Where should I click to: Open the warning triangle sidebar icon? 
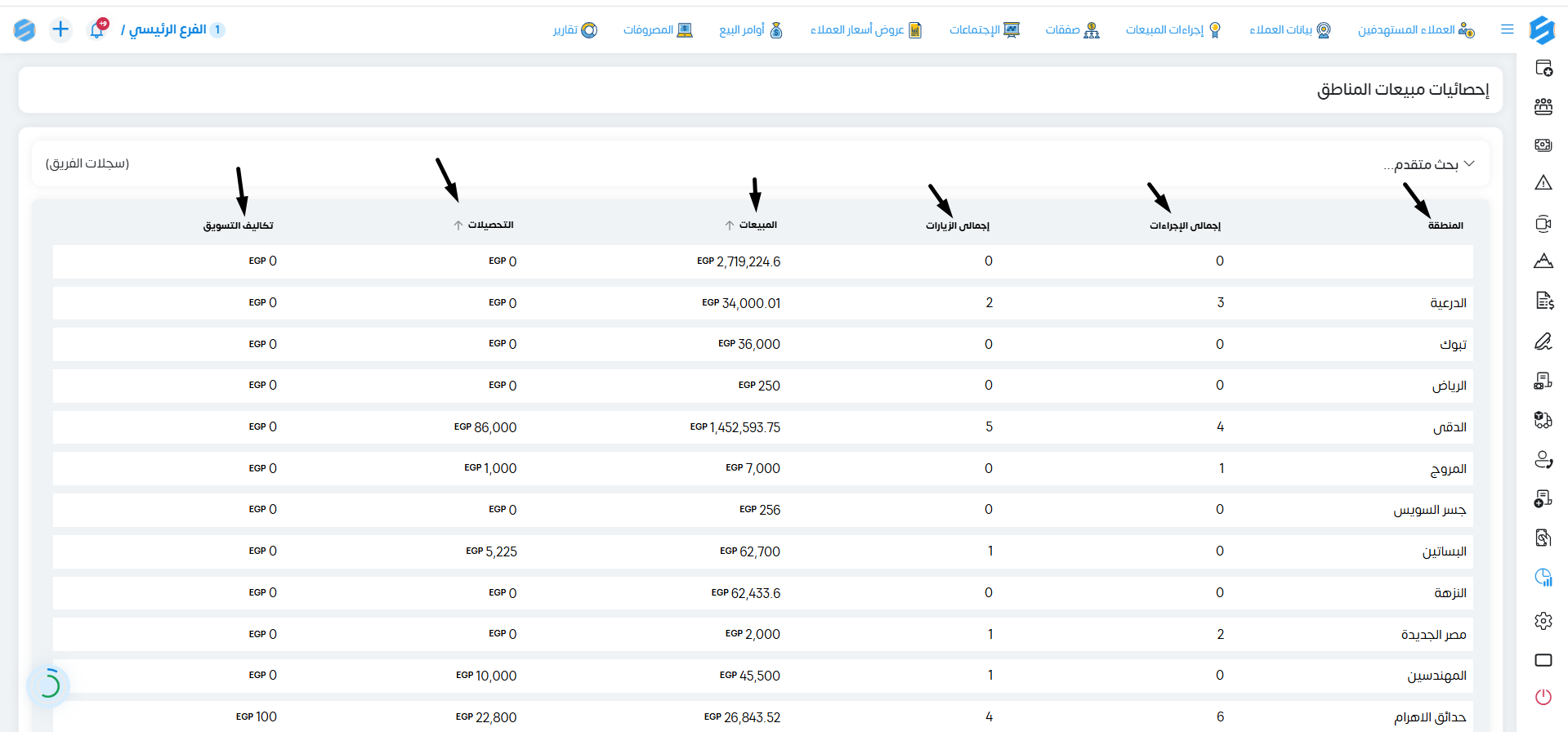click(x=1543, y=183)
